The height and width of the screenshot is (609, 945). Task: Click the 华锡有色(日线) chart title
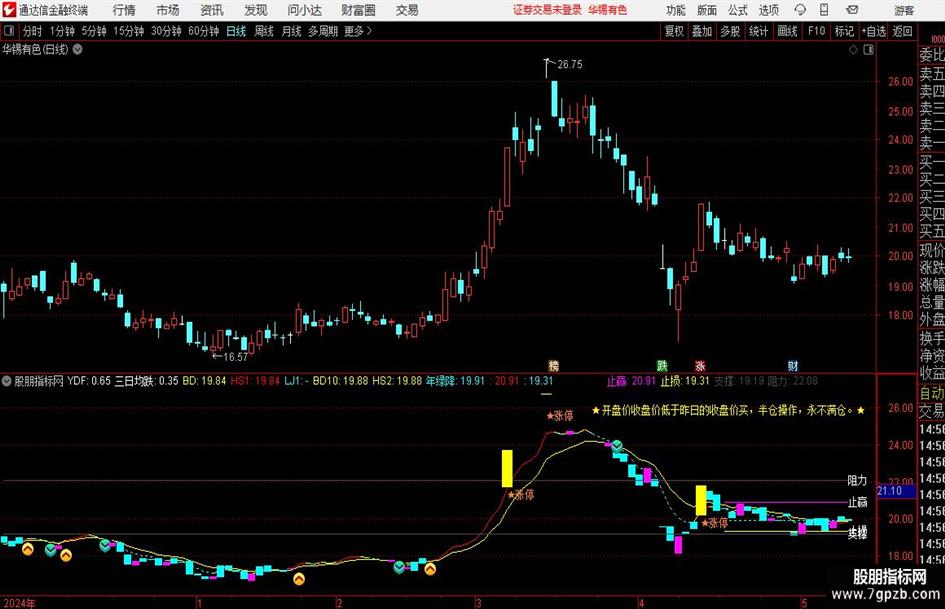tap(35, 49)
